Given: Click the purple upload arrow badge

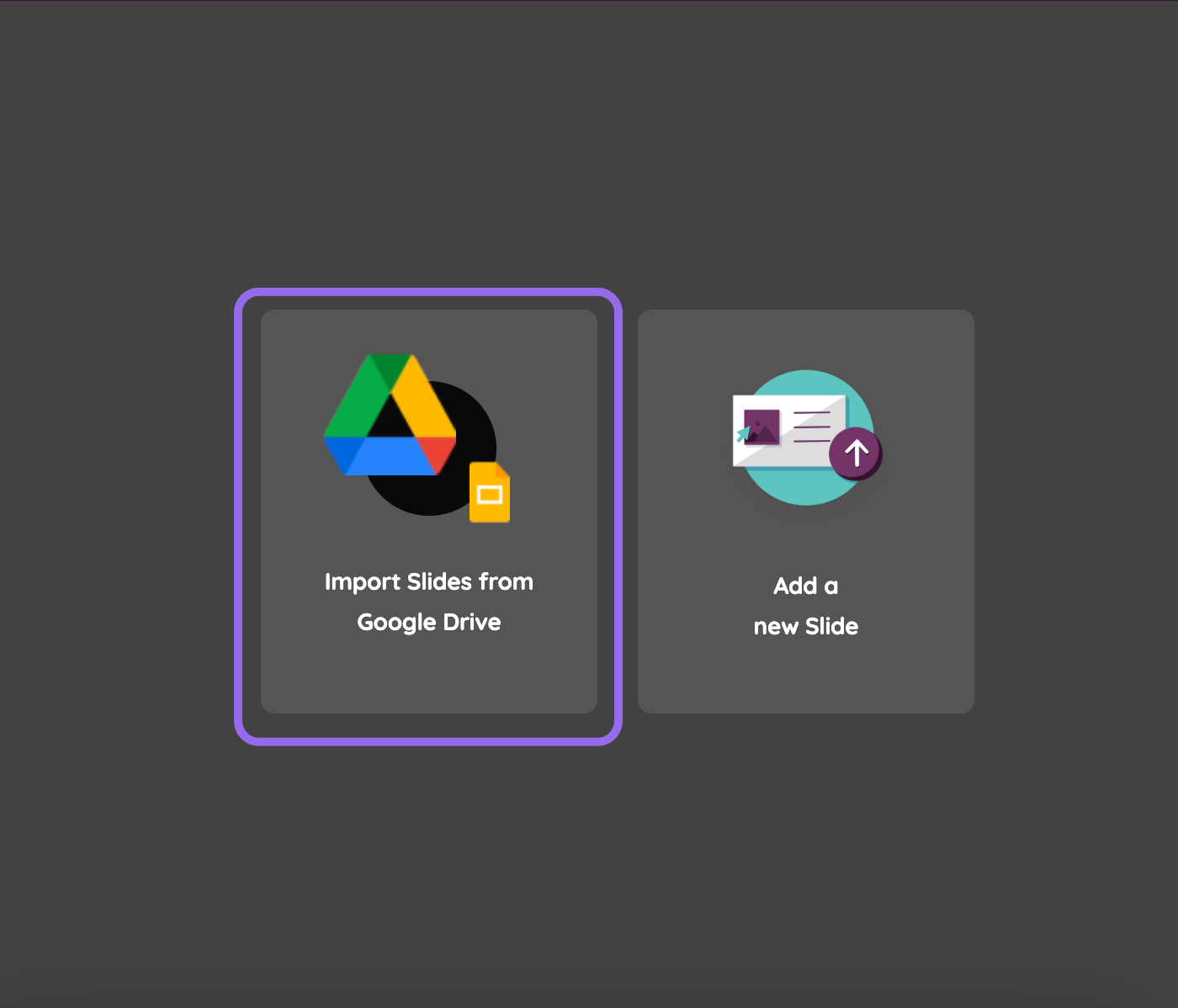Looking at the screenshot, I should tap(856, 454).
